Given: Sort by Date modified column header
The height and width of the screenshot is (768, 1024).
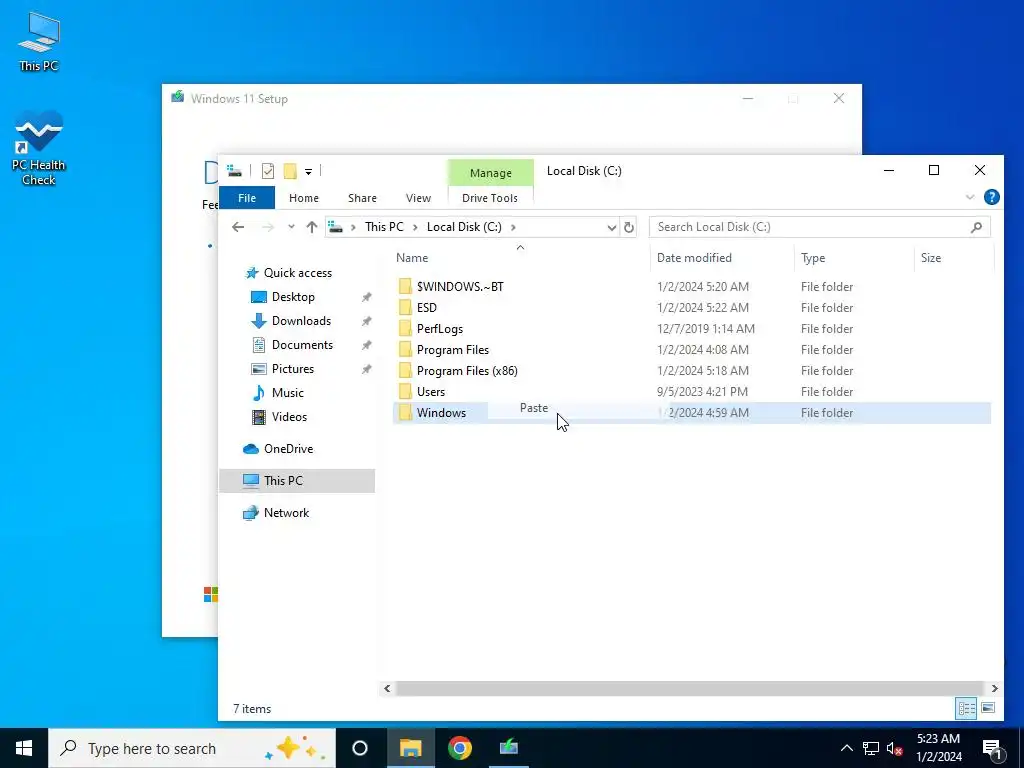Looking at the screenshot, I should [x=694, y=258].
